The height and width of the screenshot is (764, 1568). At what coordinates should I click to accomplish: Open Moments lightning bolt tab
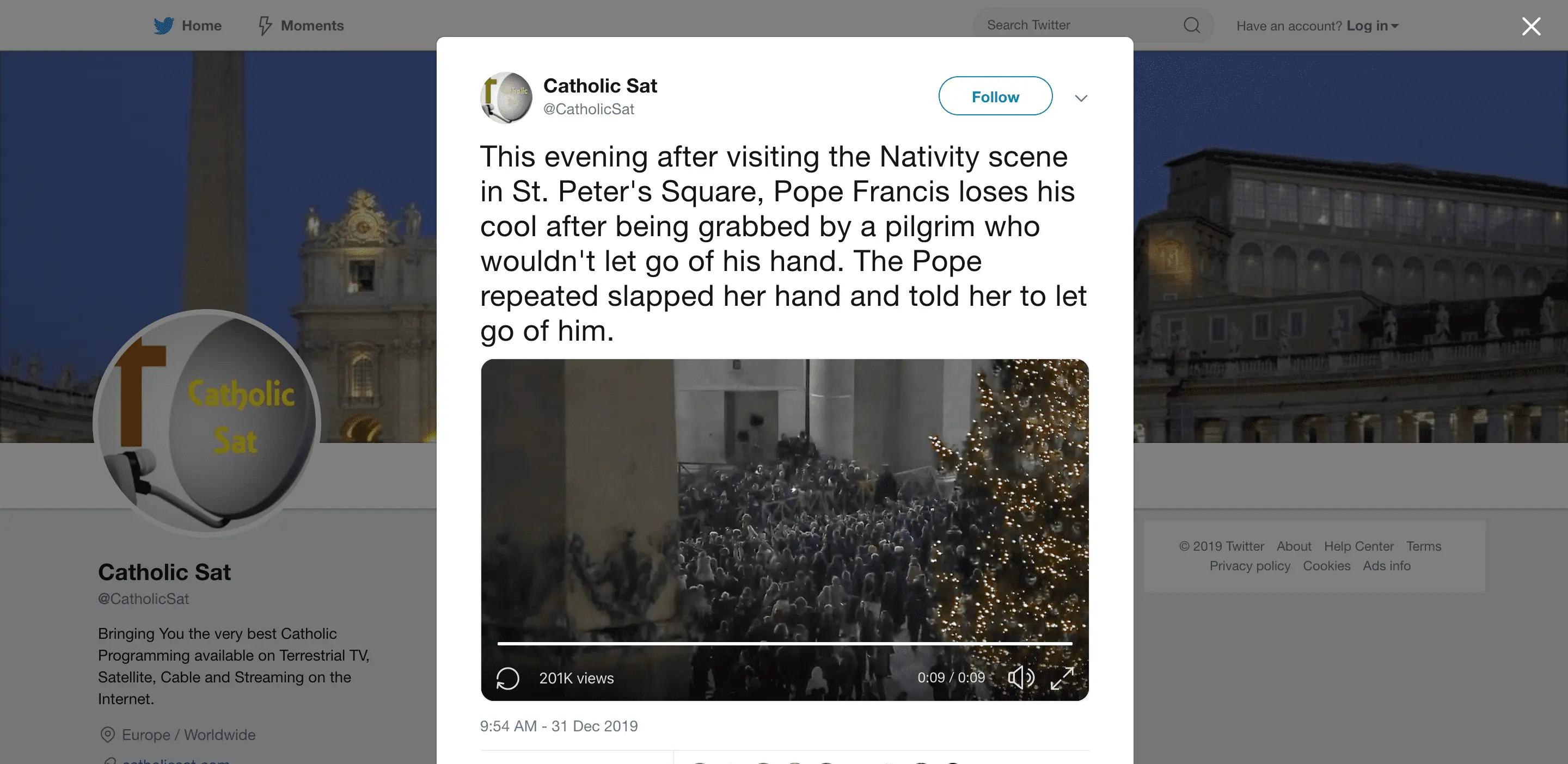(265, 26)
